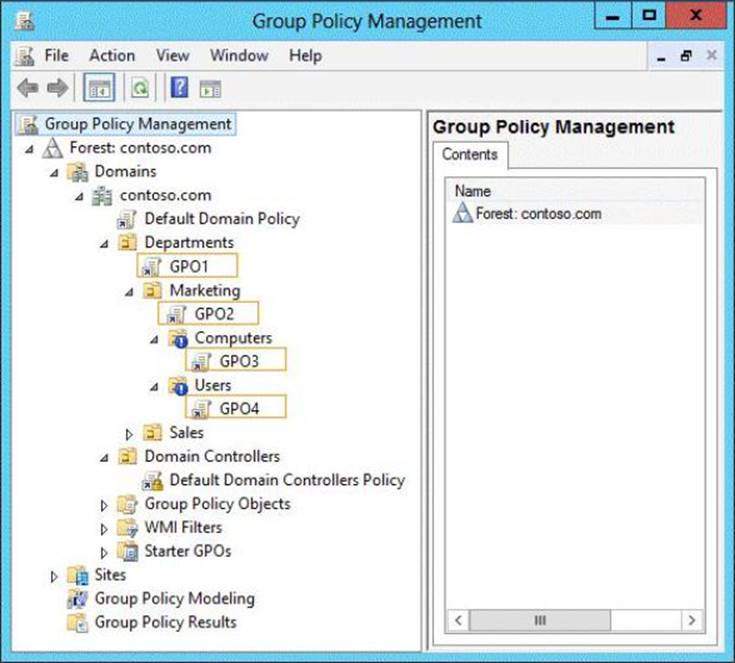The image size is (735, 663).
Task: Click the Refresh toolbar icon
Action: click(x=140, y=89)
